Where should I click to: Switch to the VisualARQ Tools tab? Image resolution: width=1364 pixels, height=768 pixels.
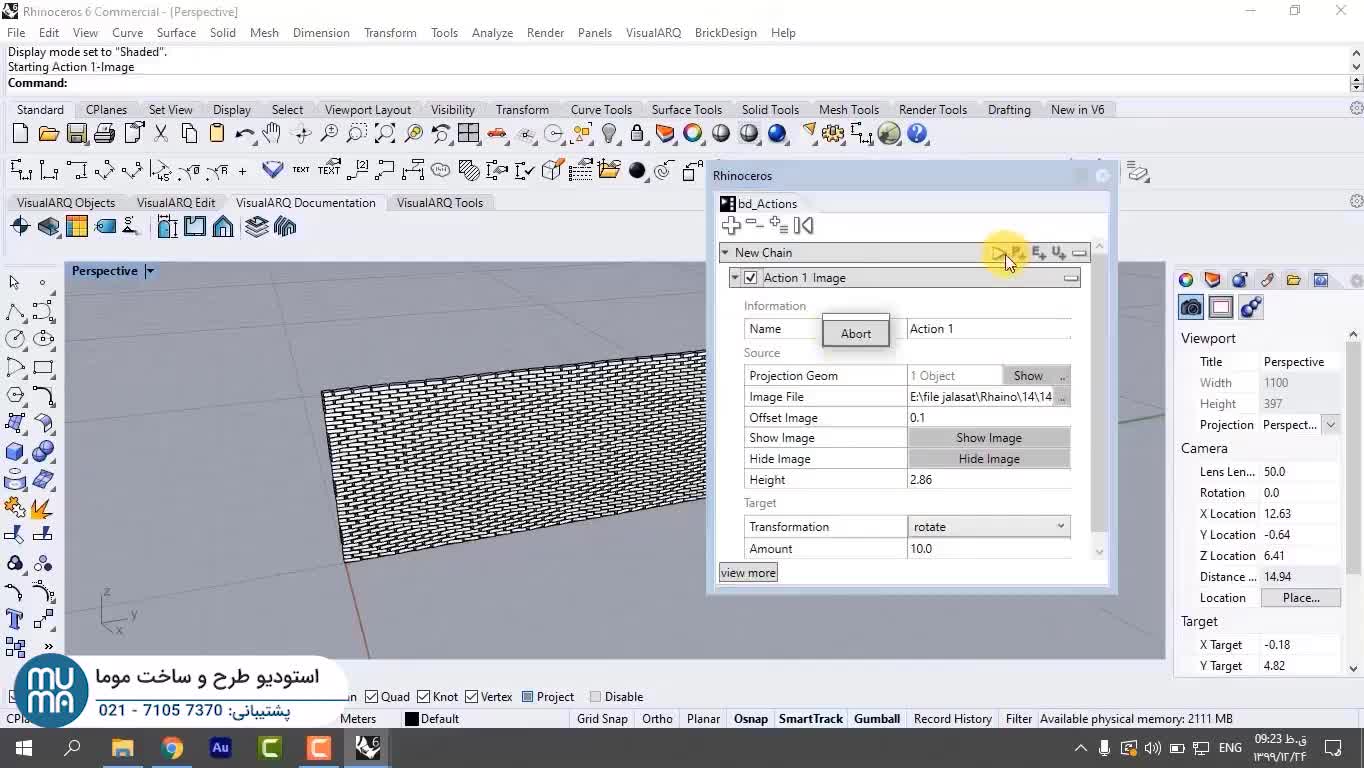point(439,203)
